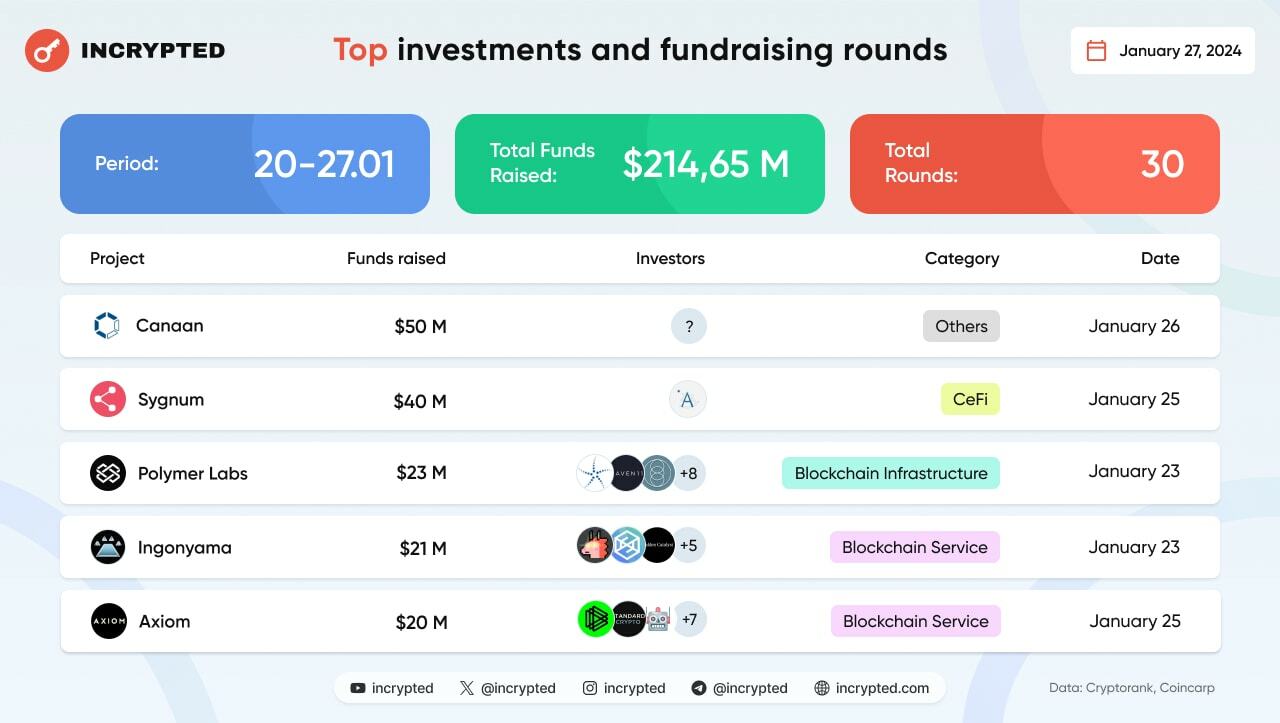Open the incrypted.com website link
Viewport: 1280px width, 723px height.
[871, 688]
